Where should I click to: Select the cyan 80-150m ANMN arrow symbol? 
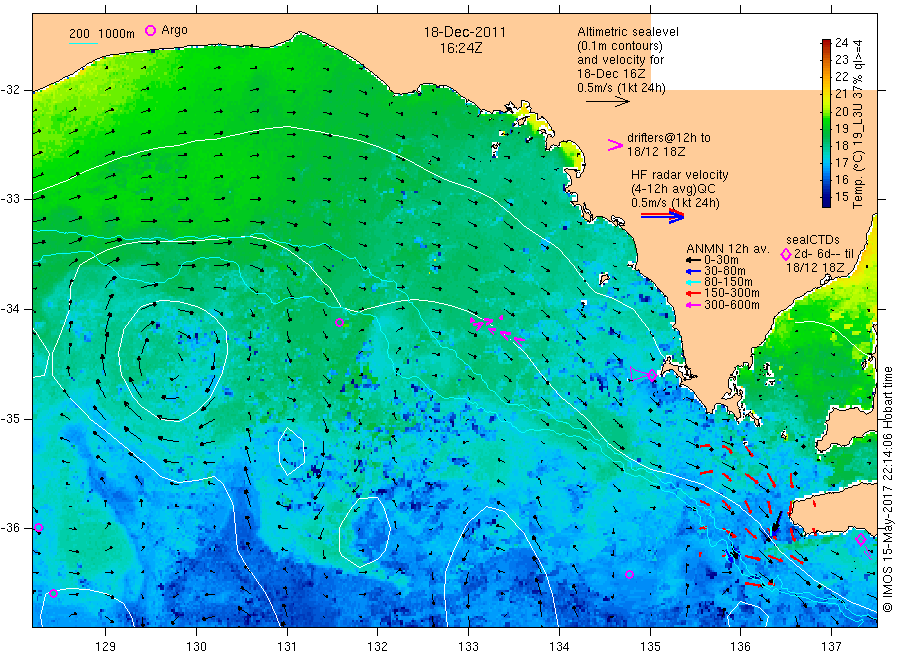(x=694, y=282)
